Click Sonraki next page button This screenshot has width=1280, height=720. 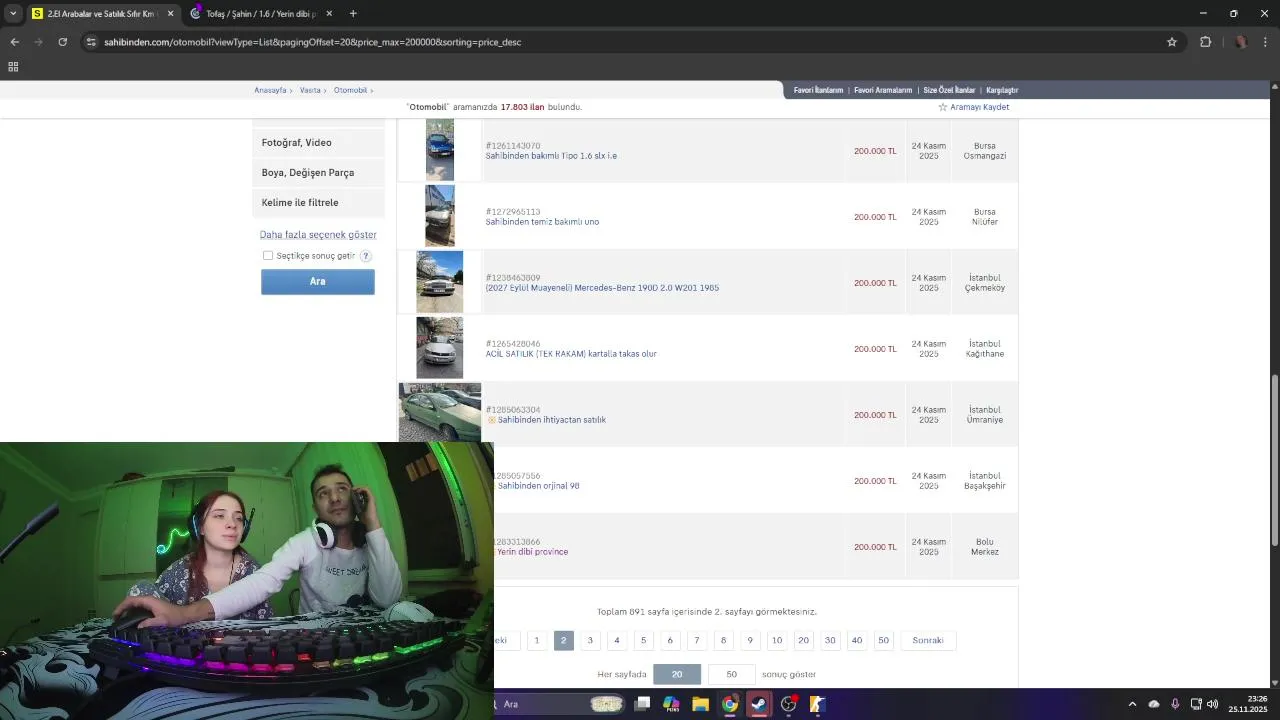(928, 640)
